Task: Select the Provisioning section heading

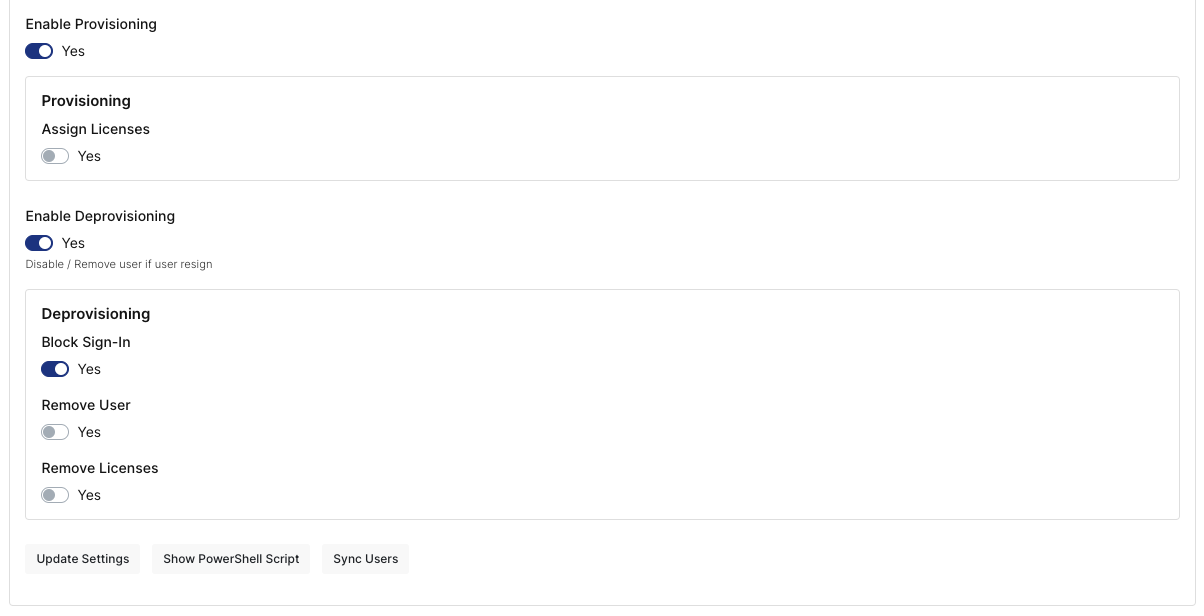Action: [x=86, y=101]
